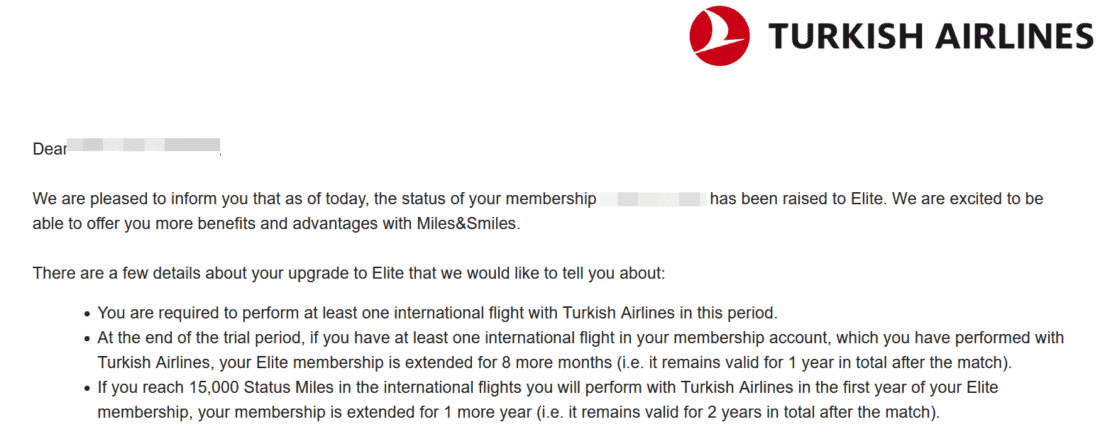Image resolution: width=1100 pixels, height=439 pixels.
Task: Click the first bullet point dot
Action: click(x=88, y=313)
